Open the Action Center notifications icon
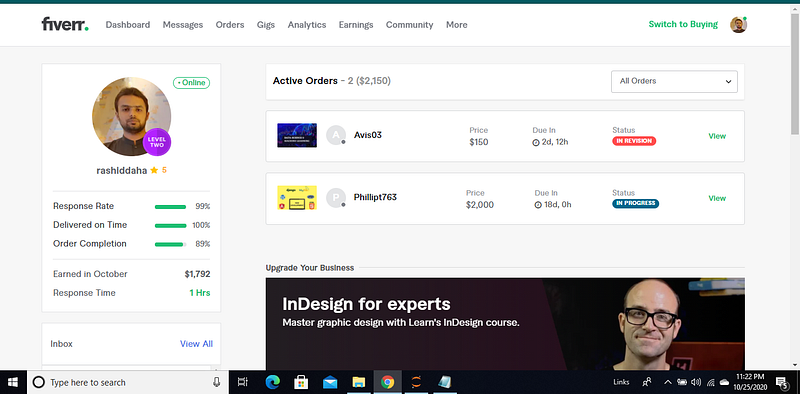Viewport: 800px width, 394px height. click(x=782, y=382)
